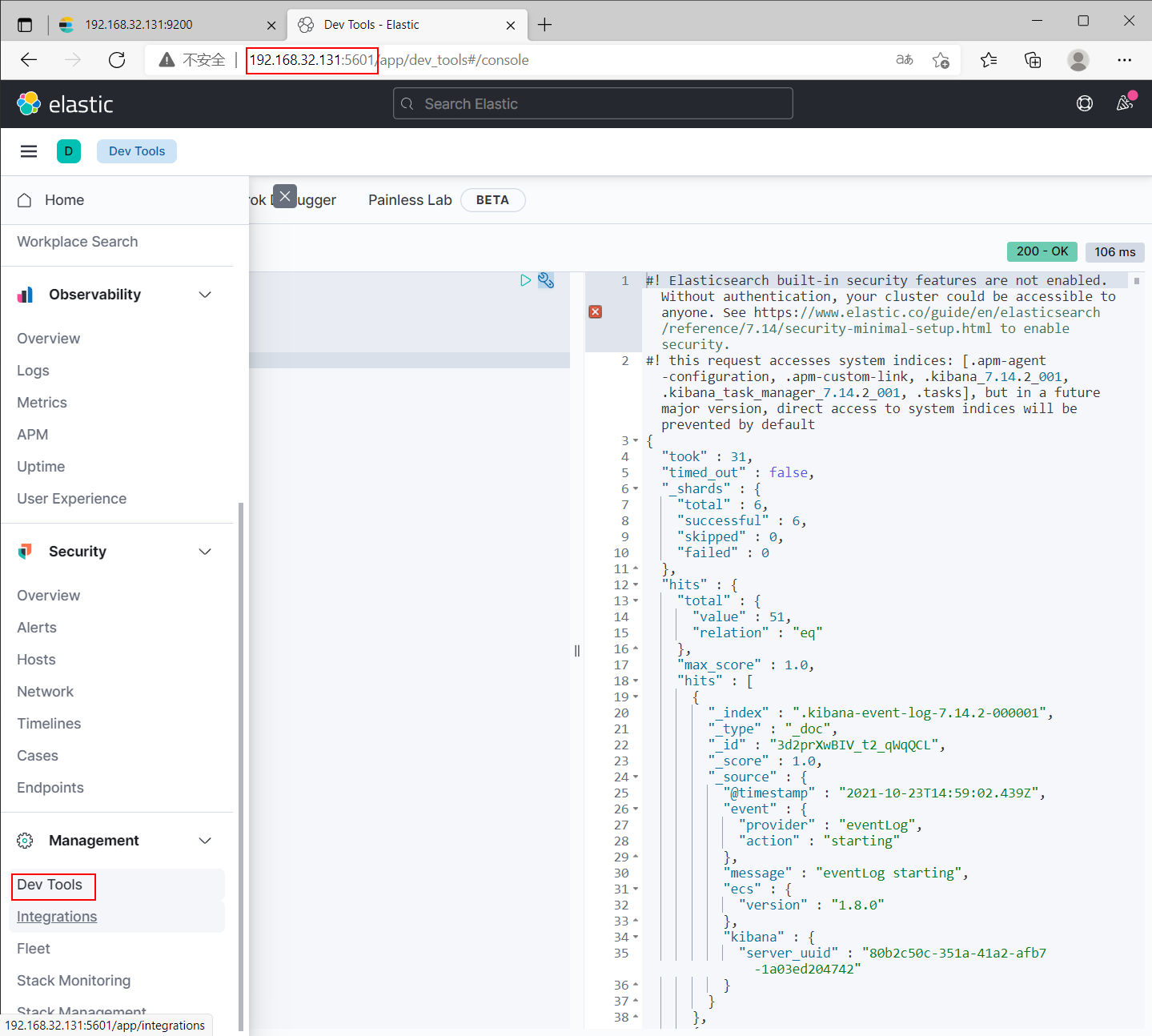Open Workplace Search link
Image resolution: width=1152 pixels, height=1036 pixels.
(x=78, y=242)
